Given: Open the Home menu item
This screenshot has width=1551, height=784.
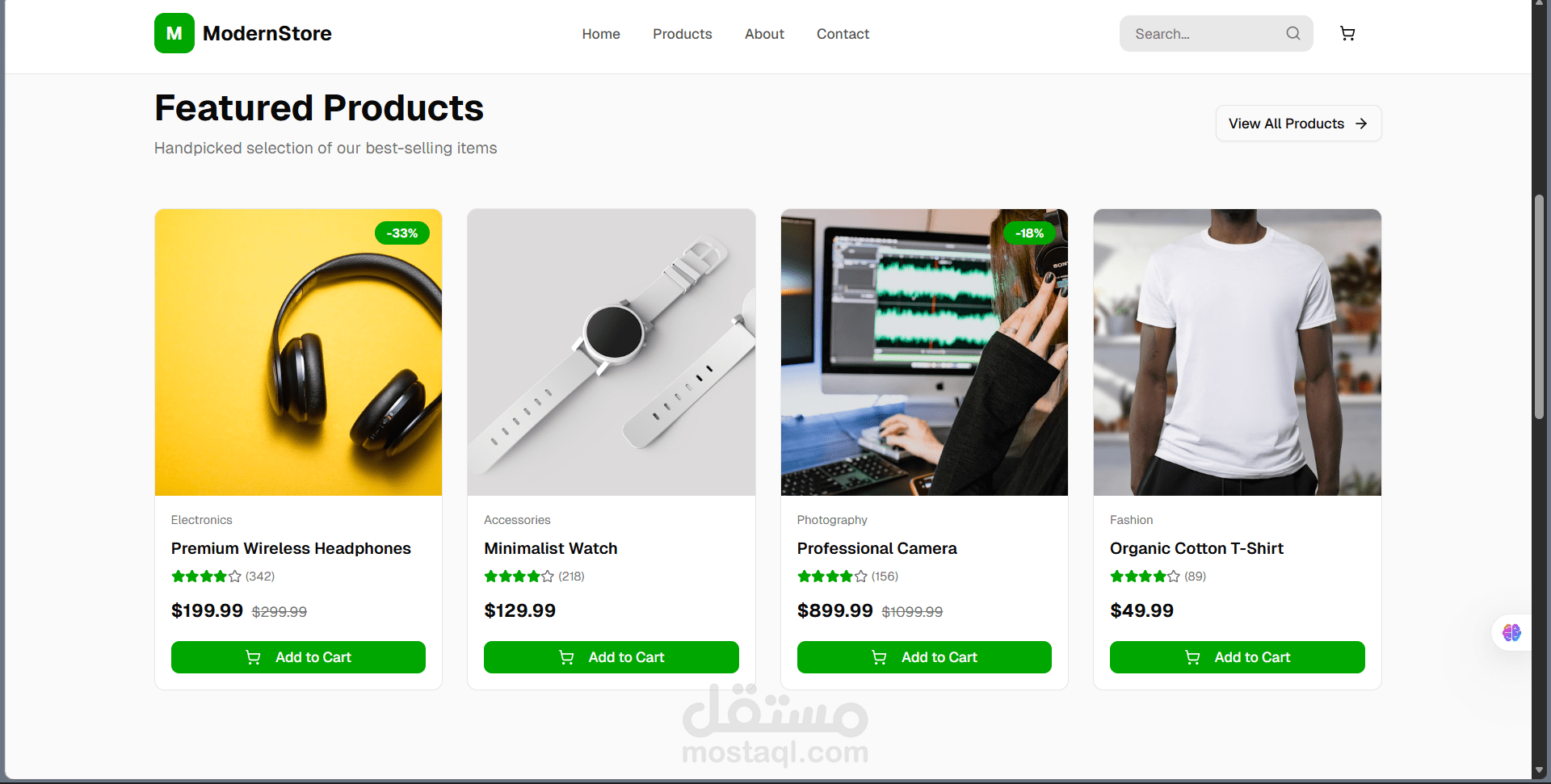Looking at the screenshot, I should click(x=601, y=34).
